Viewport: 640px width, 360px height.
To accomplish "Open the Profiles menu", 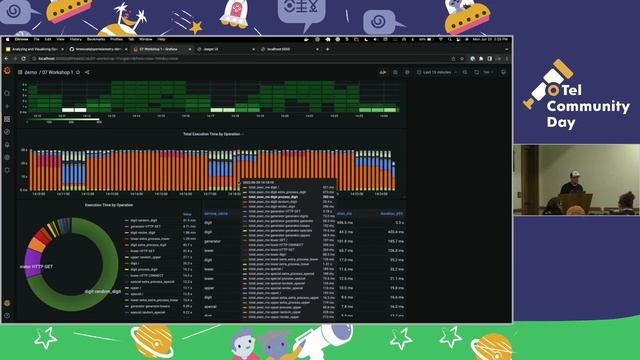I will pos(117,39).
